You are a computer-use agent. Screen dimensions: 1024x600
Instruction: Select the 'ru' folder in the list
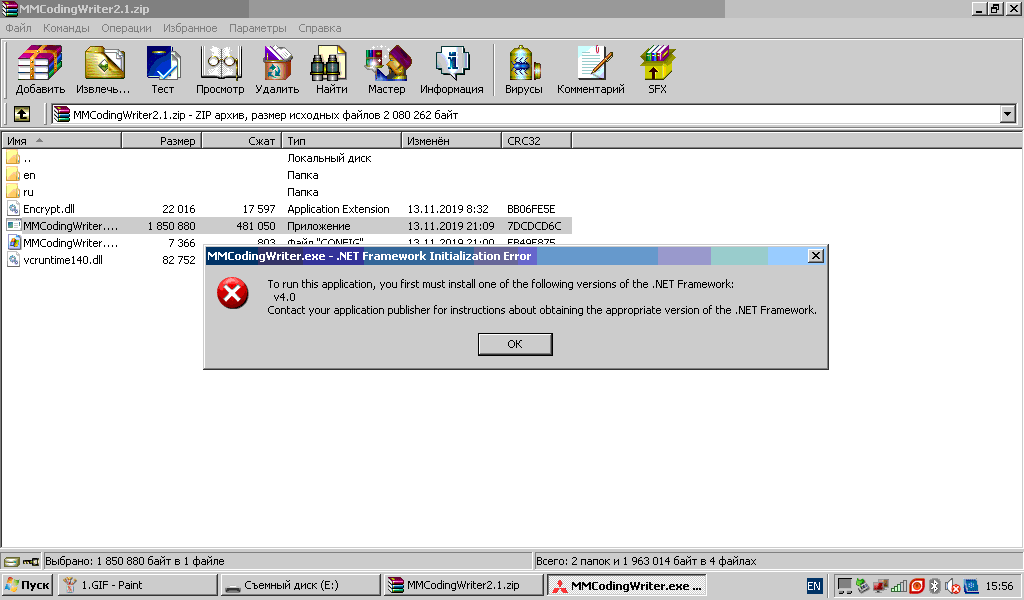click(287, 192)
